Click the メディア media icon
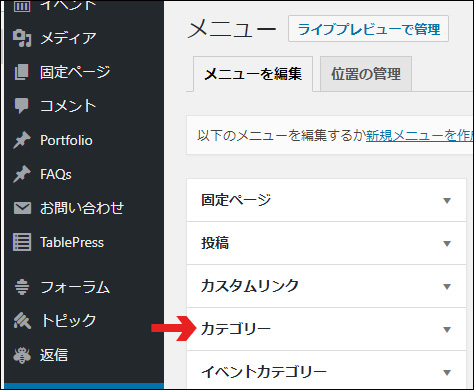This screenshot has height=390, width=474. pos(22,38)
